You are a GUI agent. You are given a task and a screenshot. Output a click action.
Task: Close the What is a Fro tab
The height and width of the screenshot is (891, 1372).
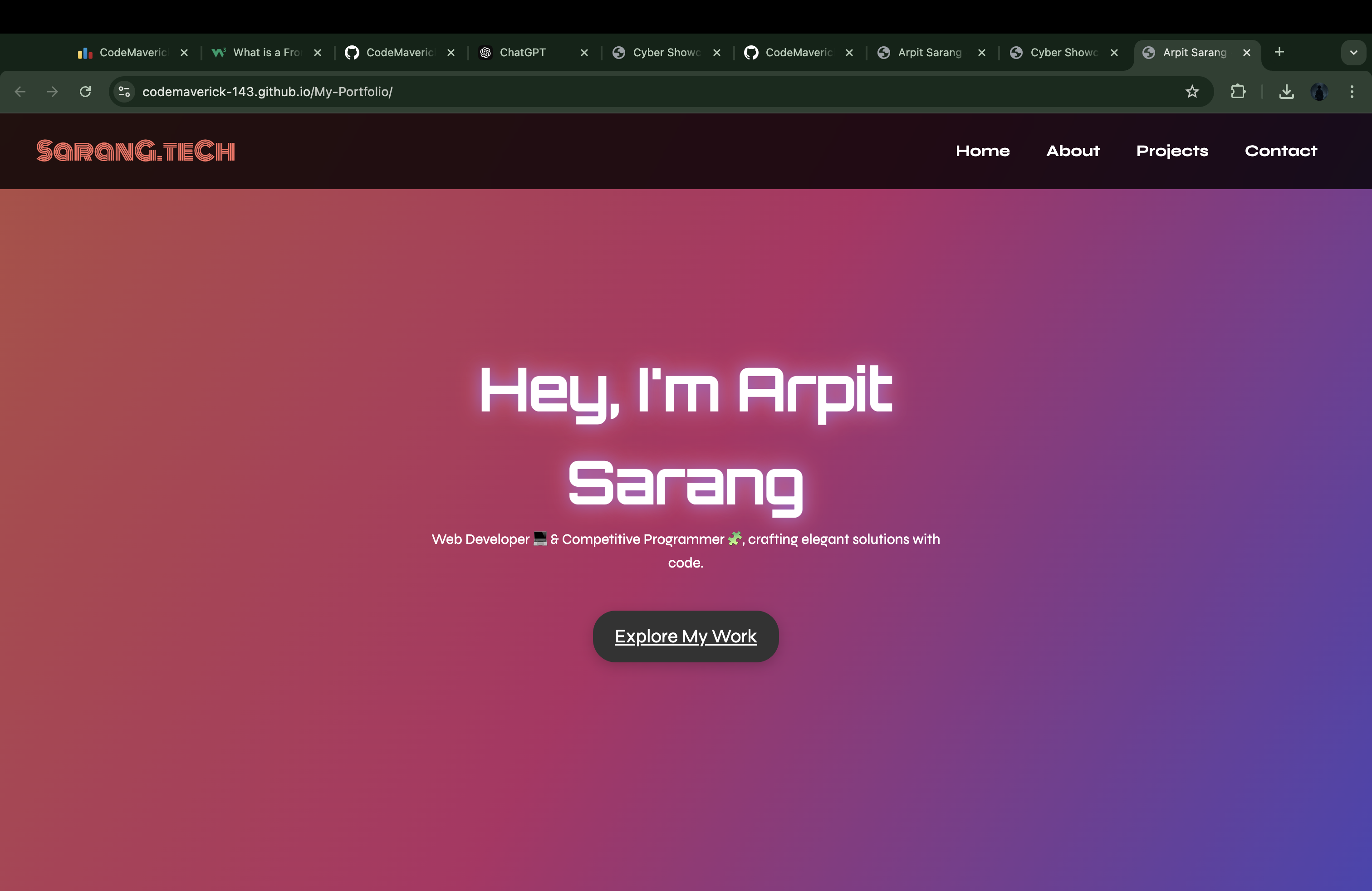tap(317, 53)
